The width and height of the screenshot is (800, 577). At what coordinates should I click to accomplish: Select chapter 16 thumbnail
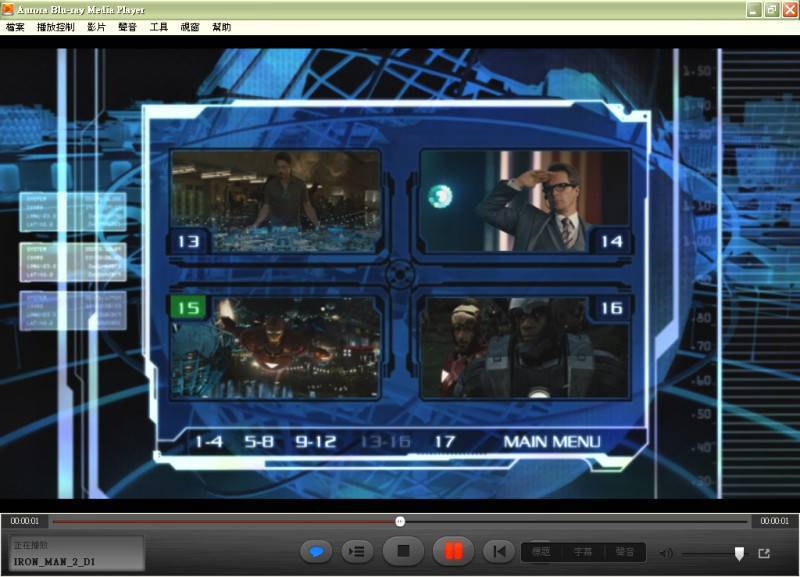tap(524, 347)
